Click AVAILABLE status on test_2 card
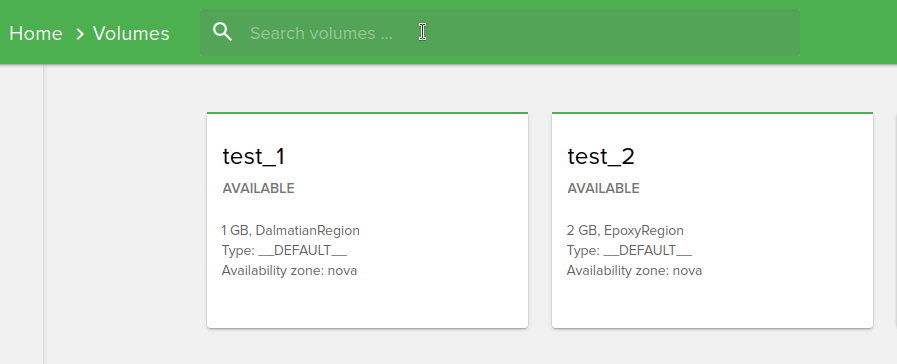This screenshot has height=364, width=897. pyautogui.click(x=604, y=188)
